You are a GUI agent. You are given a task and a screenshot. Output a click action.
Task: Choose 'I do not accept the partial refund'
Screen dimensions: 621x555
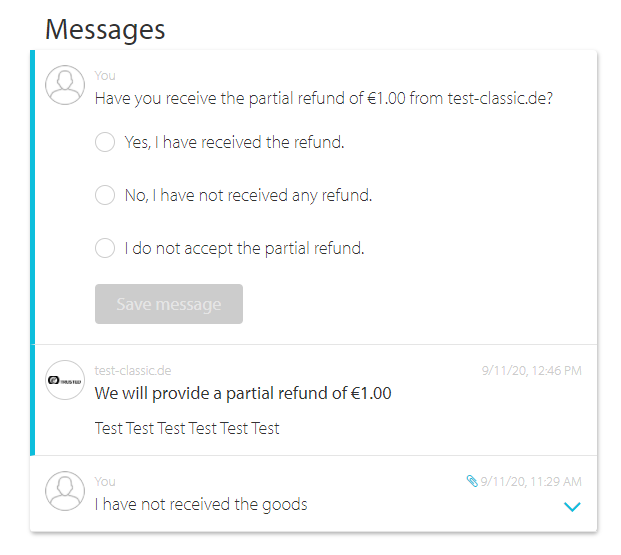[105, 248]
